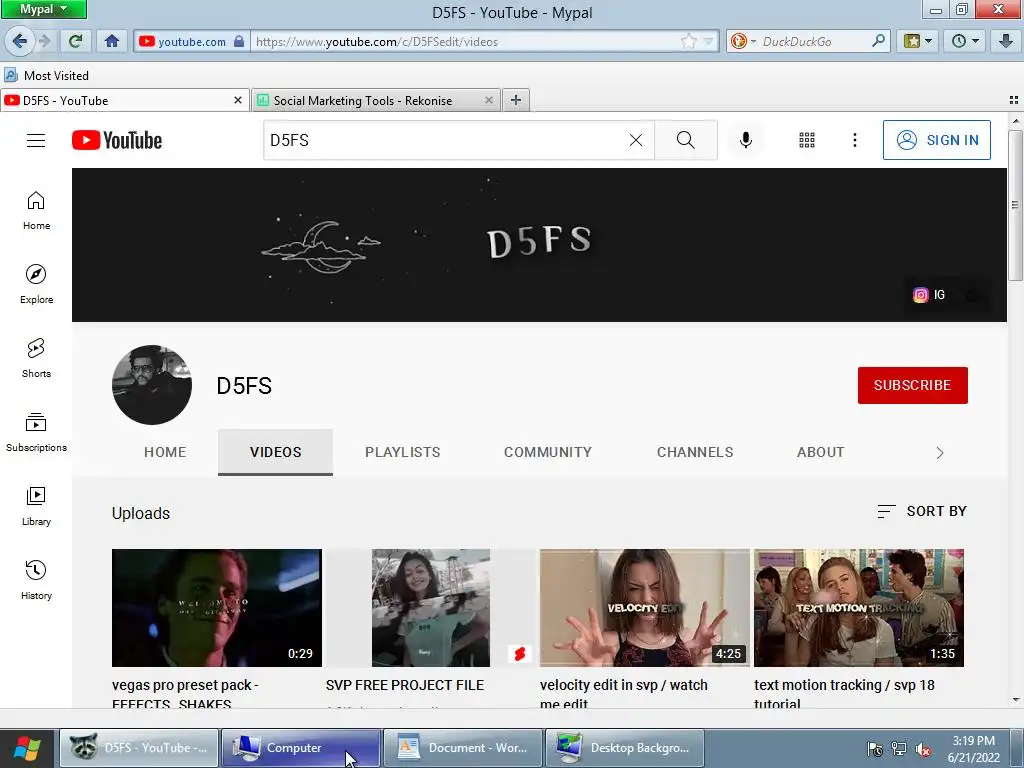Open Shorts in YouTube sidebar
This screenshot has width=1024, height=768.
[x=36, y=358]
